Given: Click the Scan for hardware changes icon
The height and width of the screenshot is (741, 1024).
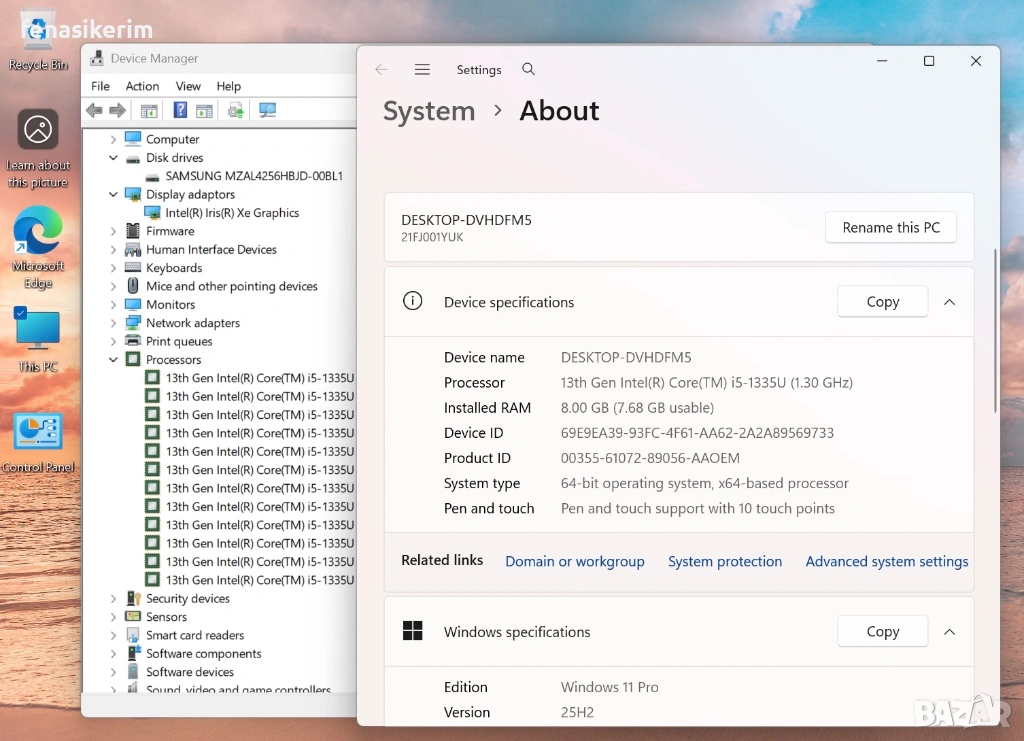Looking at the screenshot, I should point(267,111).
